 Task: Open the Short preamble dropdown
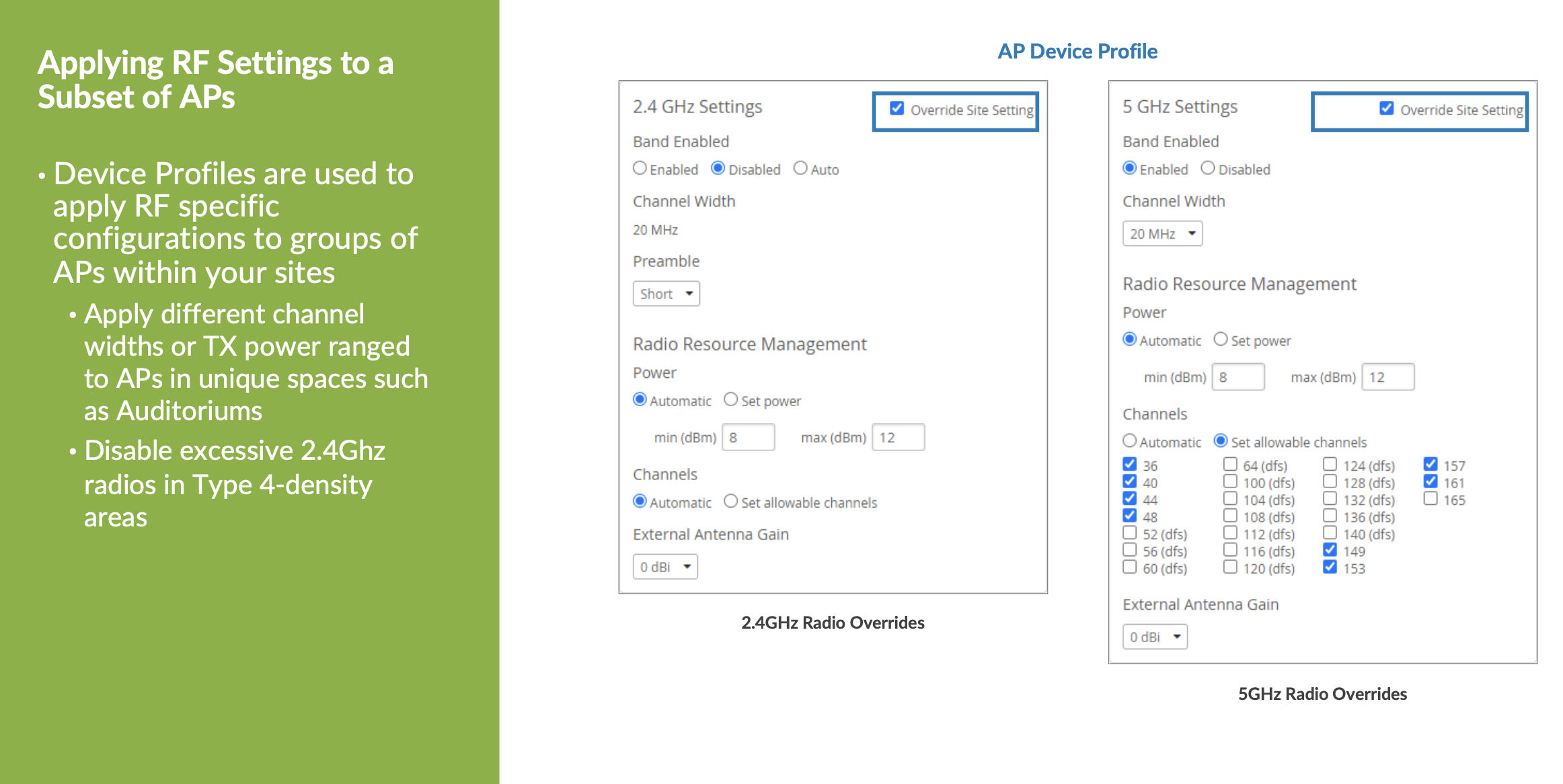[x=666, y=294]
